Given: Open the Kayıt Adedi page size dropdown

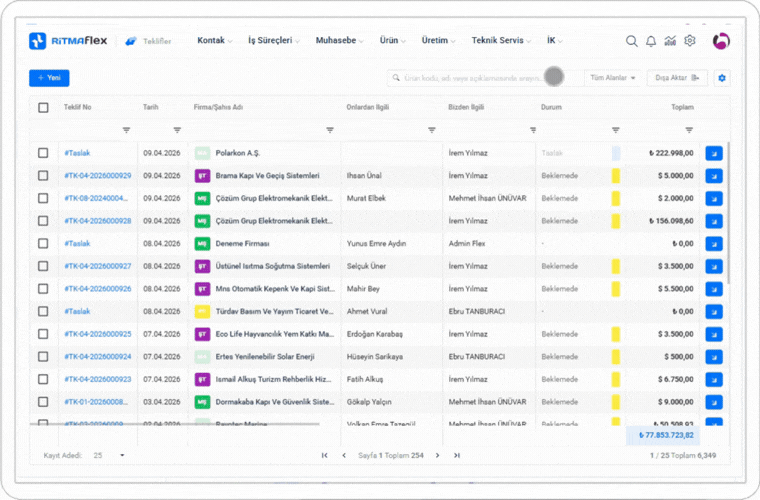Looking at the screenshot, I should point(110,455).
